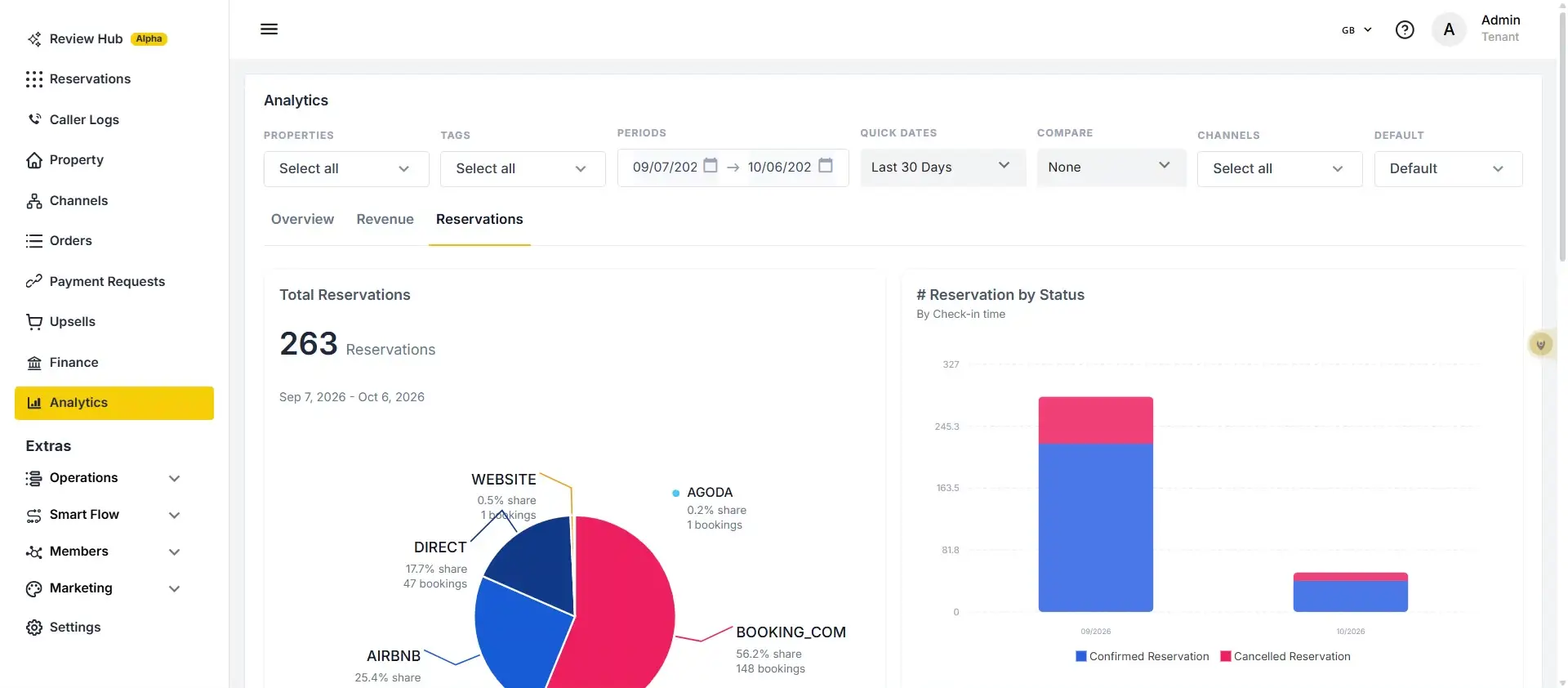
Task: Open the Settings menu item
Action: [x=75, y=628]
